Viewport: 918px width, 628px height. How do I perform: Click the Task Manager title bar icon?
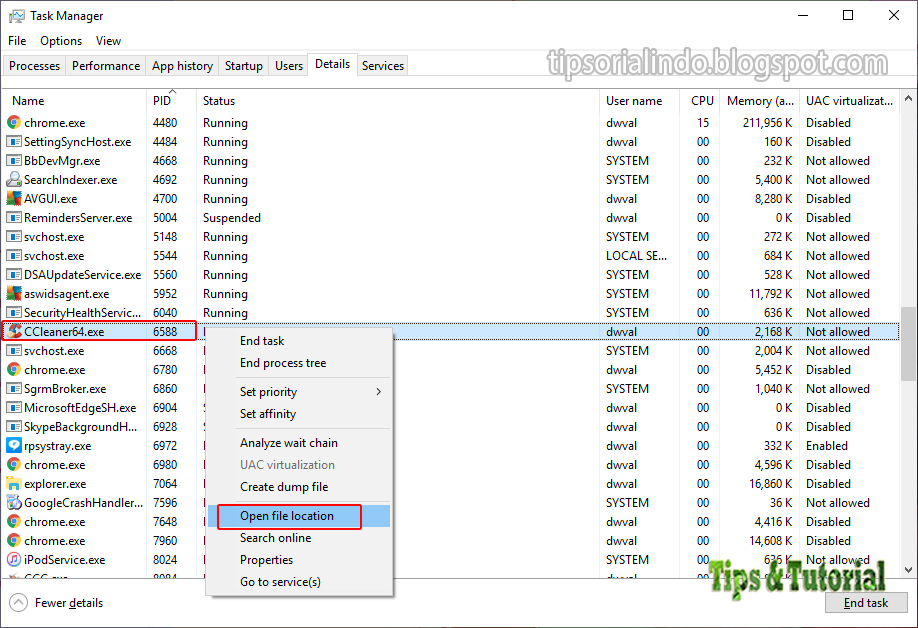click(15, 15)
